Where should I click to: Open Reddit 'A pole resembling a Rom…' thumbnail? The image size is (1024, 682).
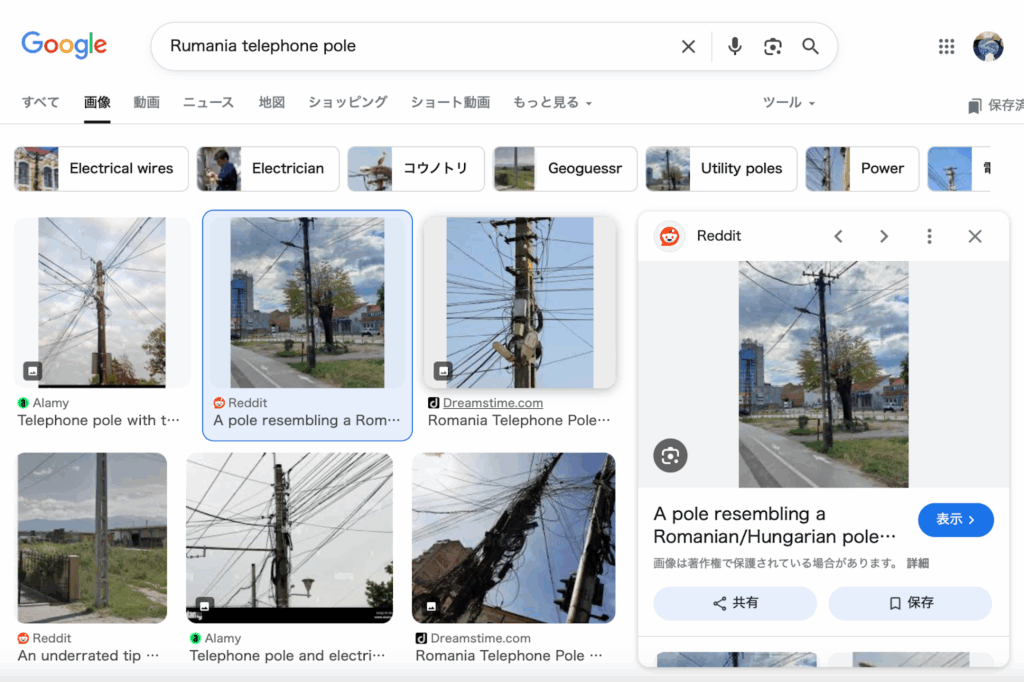tap(307, 302)
